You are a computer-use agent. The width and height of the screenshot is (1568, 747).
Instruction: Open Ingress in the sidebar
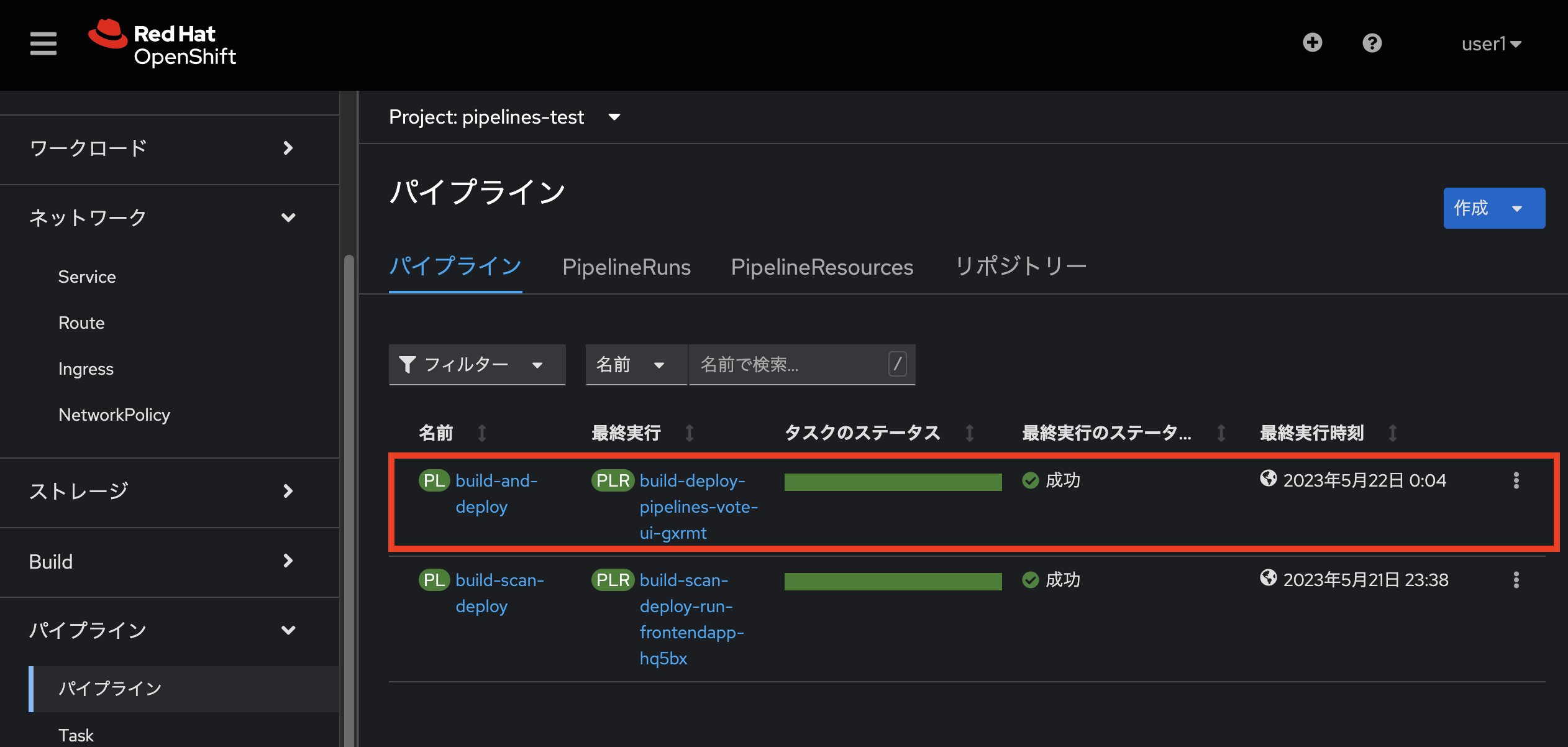pyautogui.click(x=86, y=369)
